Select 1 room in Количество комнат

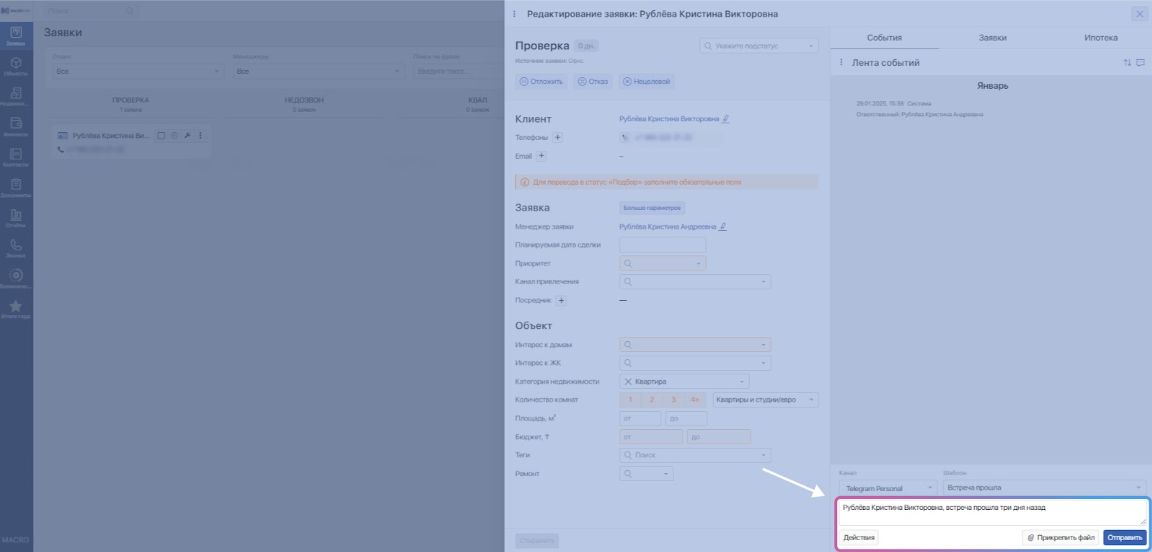point(631,400)
